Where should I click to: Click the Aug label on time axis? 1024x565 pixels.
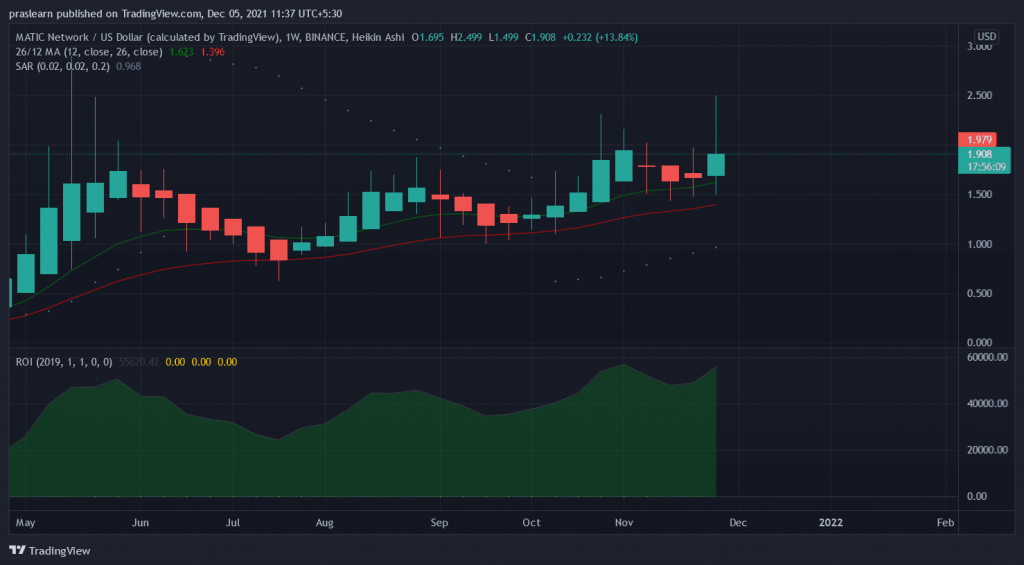pos(324,522)
